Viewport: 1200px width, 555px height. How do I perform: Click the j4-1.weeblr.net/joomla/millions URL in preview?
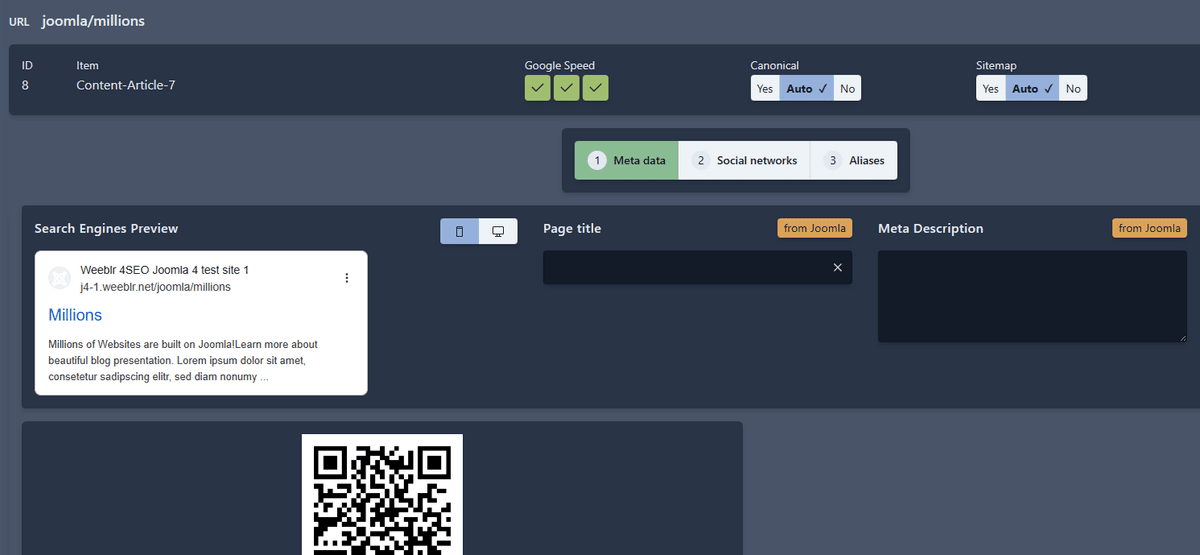(x=155, y=287)
